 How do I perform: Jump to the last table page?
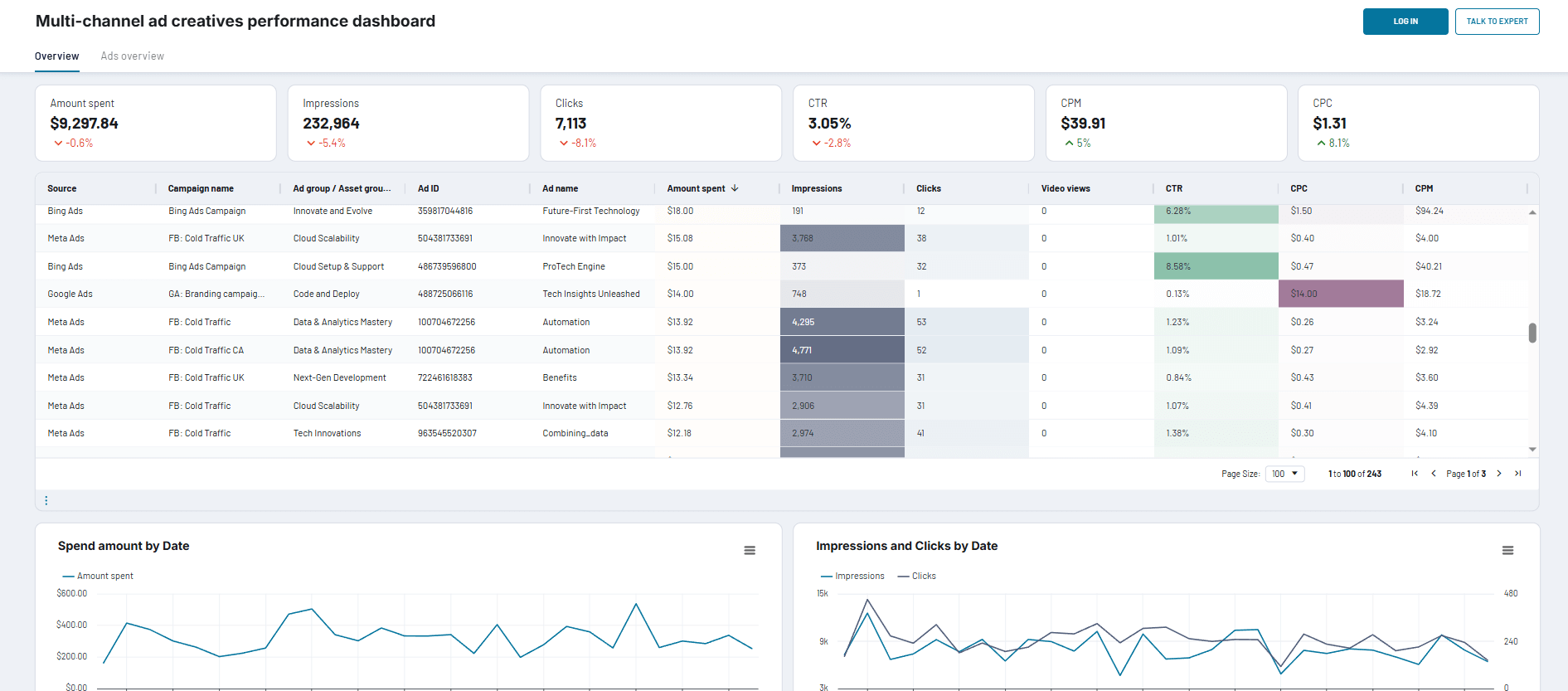coord(1518,474)
